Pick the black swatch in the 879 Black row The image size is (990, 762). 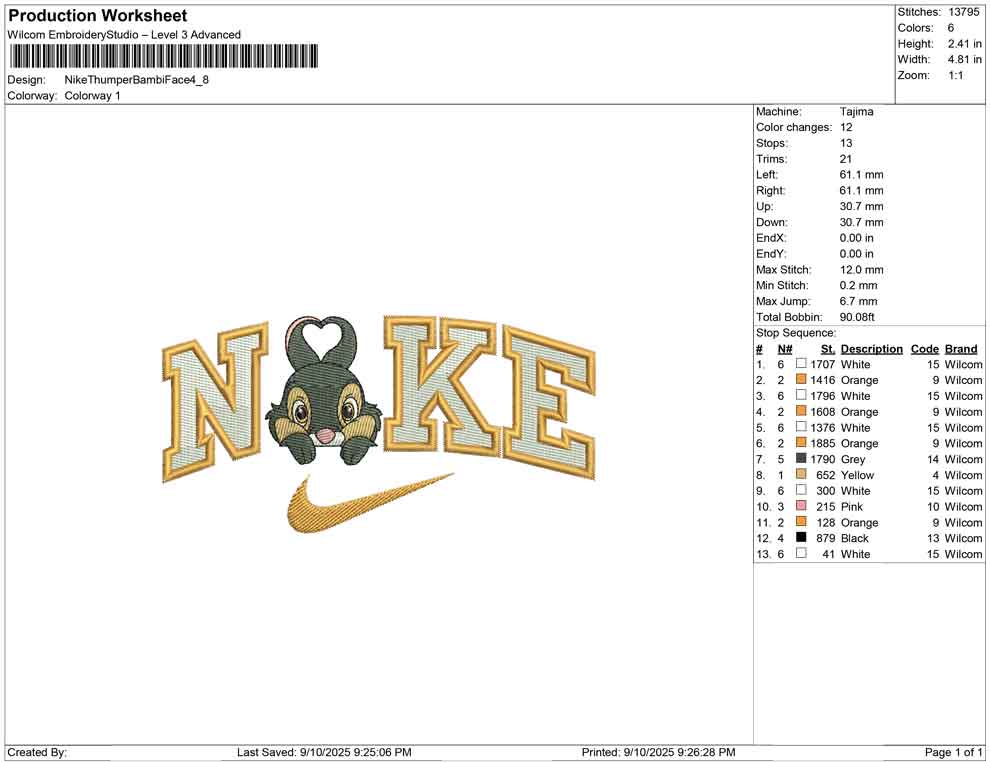801,537
